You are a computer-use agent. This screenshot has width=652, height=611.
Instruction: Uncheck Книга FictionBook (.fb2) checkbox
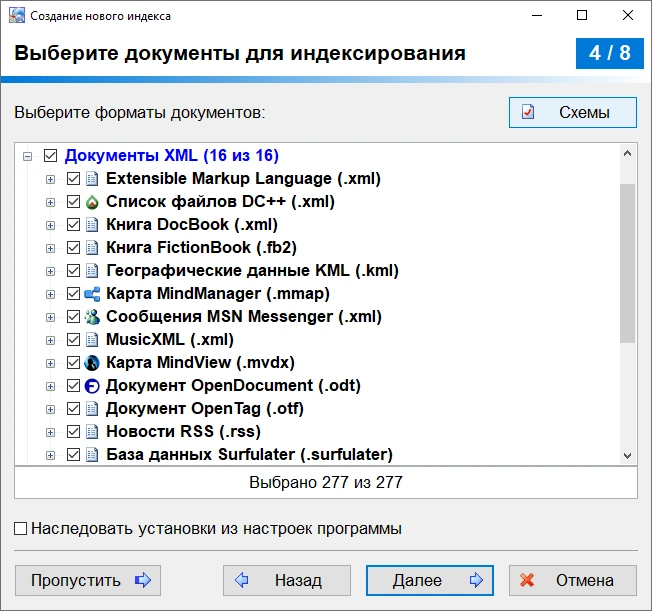pos(74,248)
